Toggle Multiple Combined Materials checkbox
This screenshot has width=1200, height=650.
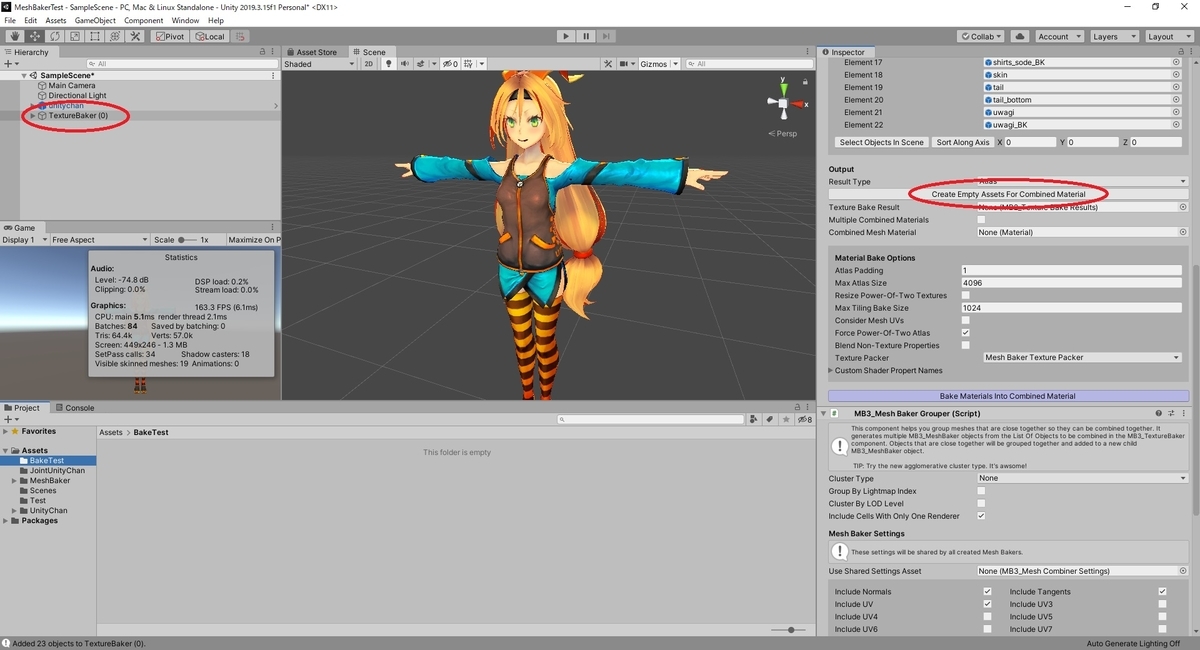(981, 220)
